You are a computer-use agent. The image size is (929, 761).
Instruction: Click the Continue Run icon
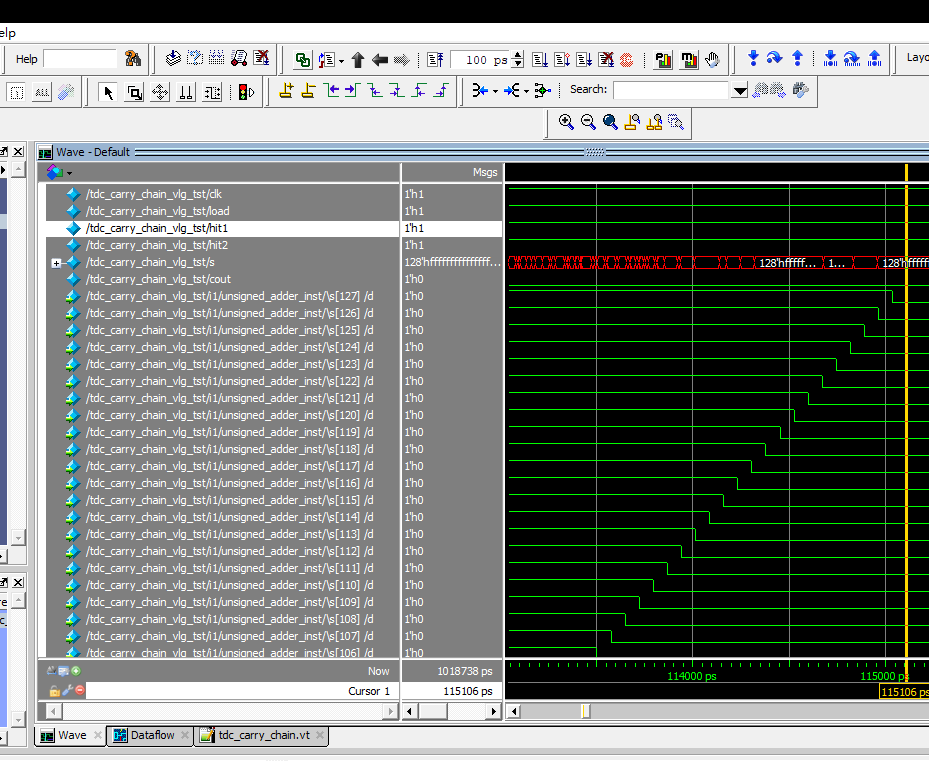(562, 59)
